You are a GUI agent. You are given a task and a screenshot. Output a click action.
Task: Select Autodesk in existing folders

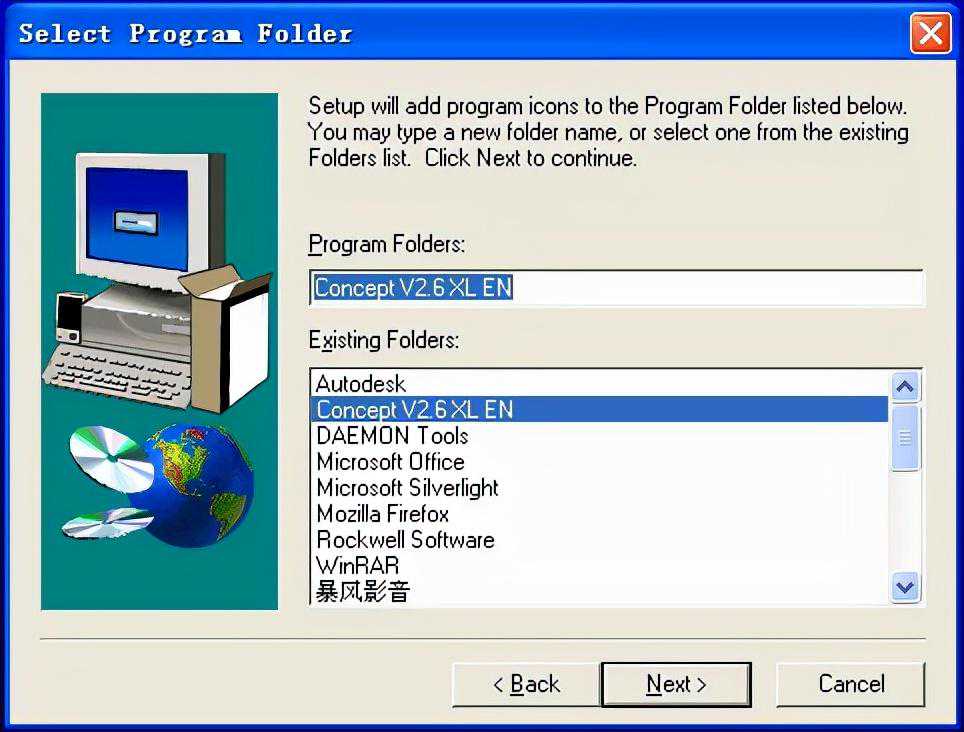click(599, 384)
